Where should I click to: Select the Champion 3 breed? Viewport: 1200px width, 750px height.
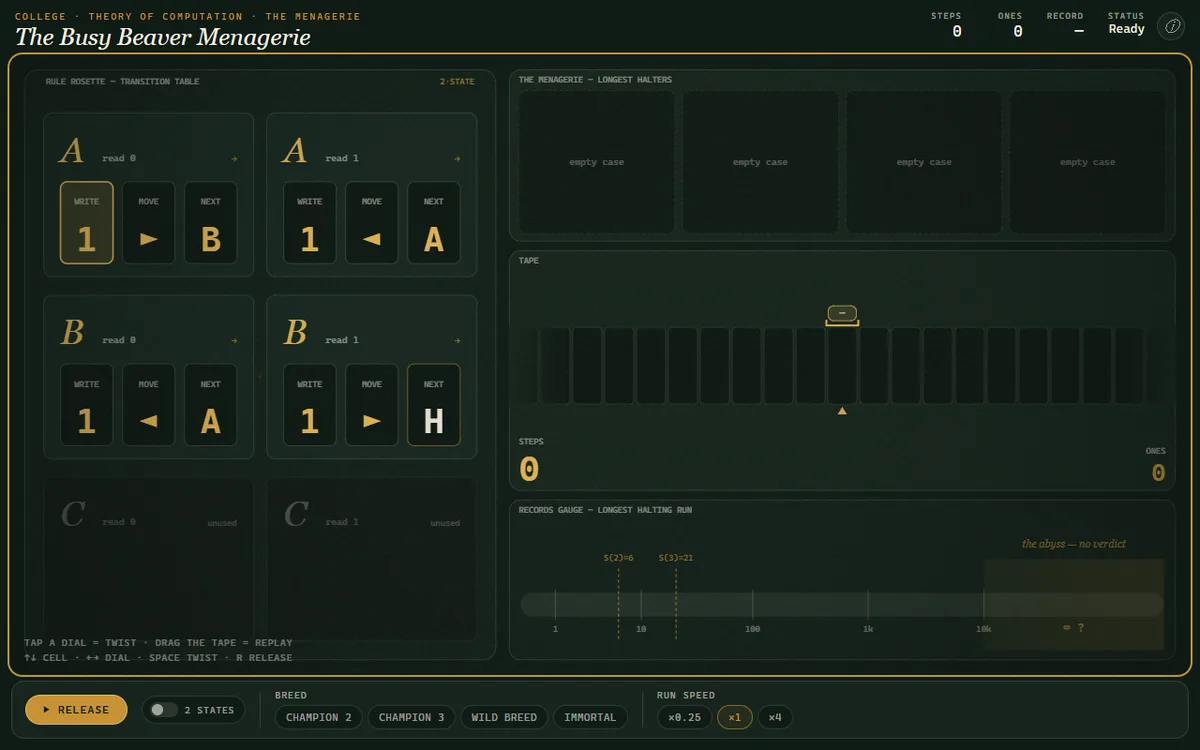coord(412,717)
